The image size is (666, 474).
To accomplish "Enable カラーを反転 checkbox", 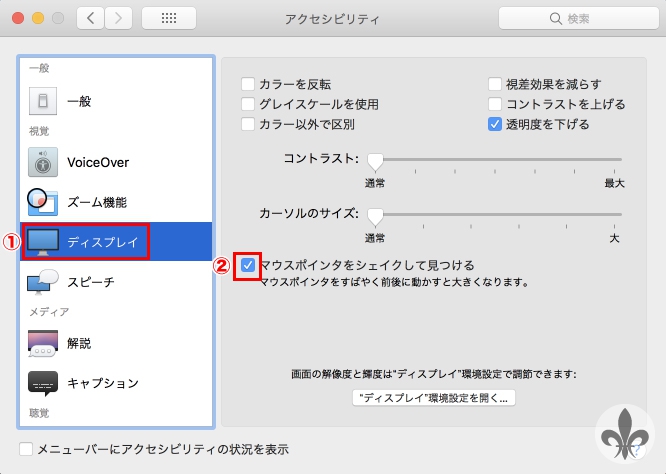I will (x=248, y=84).
